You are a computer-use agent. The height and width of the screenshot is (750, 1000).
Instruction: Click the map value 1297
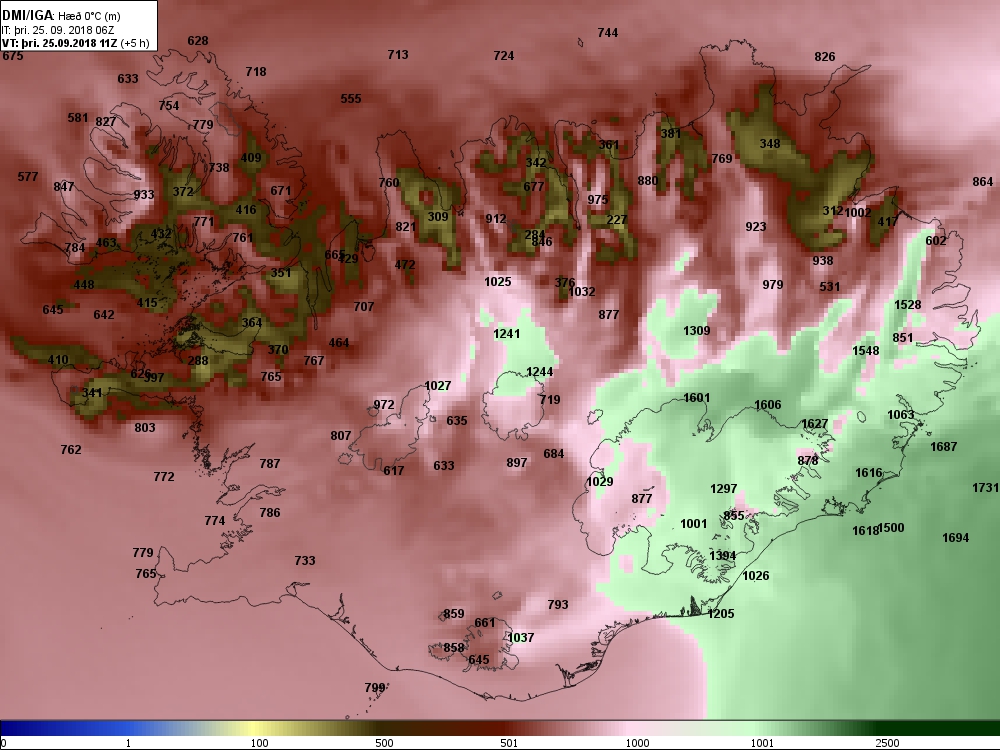[724, 489]
